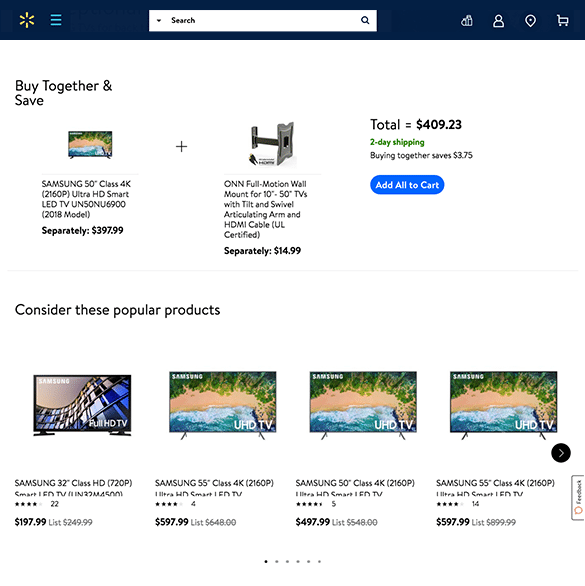The width and height of the screenshot is (585, 586).
Task: Open the Feedback tab on right edge
Action: coord(578,497)
